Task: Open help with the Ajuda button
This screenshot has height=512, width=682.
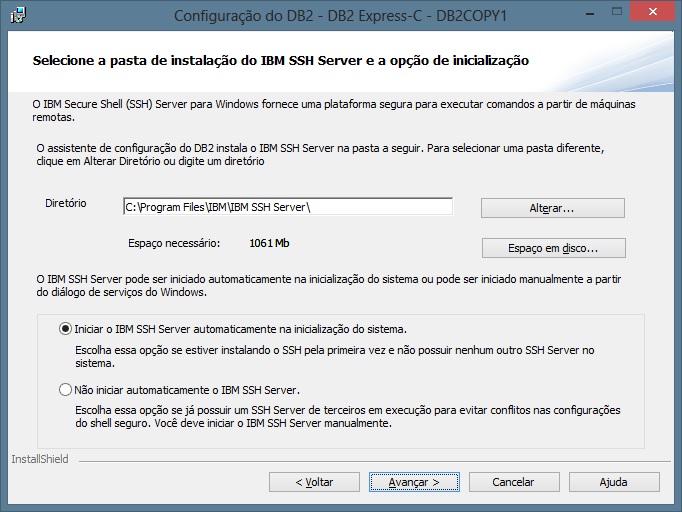Action: (613, 482)
